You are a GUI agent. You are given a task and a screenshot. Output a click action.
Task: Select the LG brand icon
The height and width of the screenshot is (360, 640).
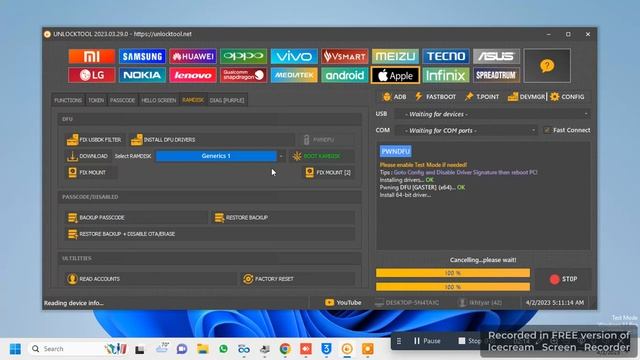[91, 75]
